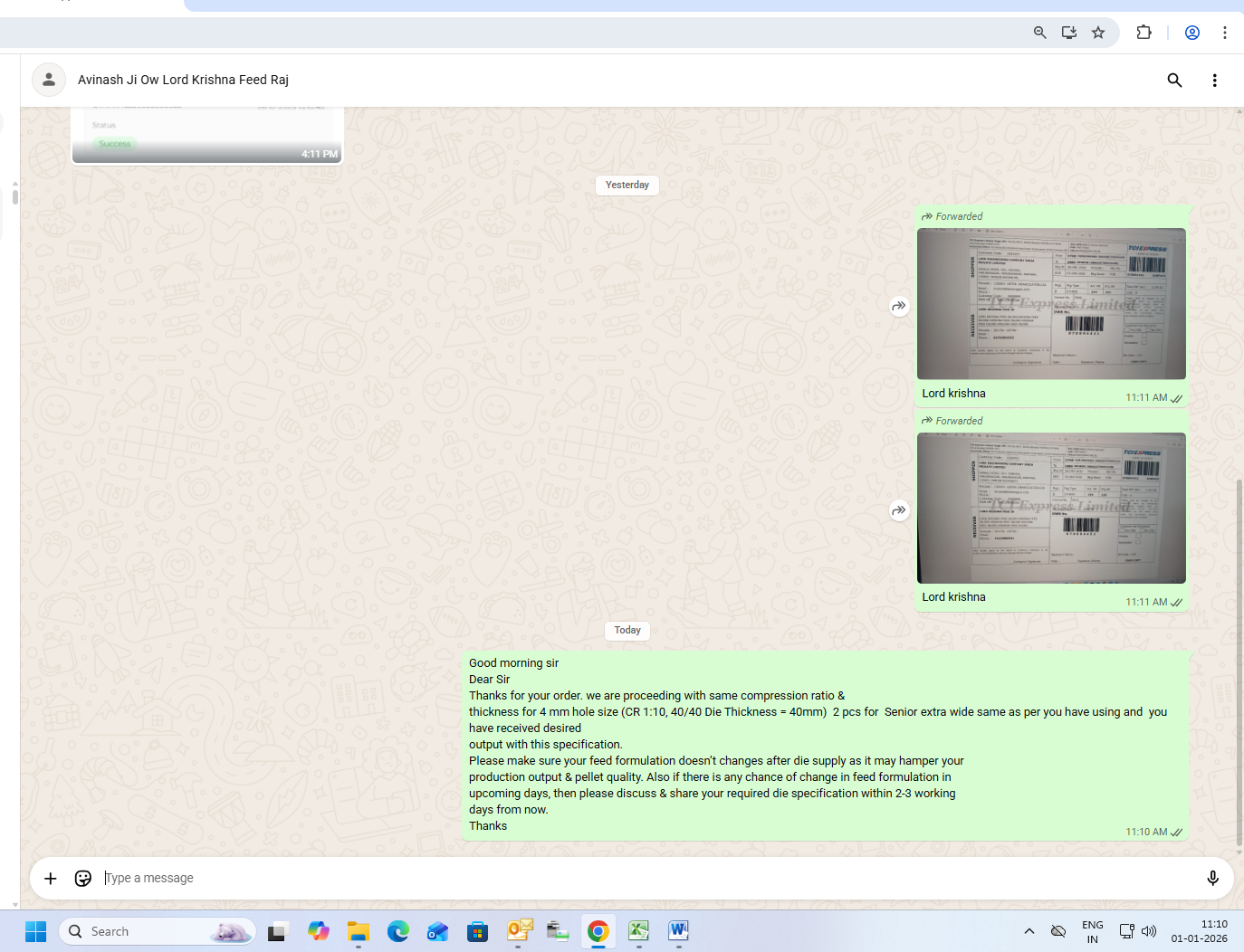Forward the first Lord krishna image
The width and height of the screenshot is (1244, 952).
[898, 306]
